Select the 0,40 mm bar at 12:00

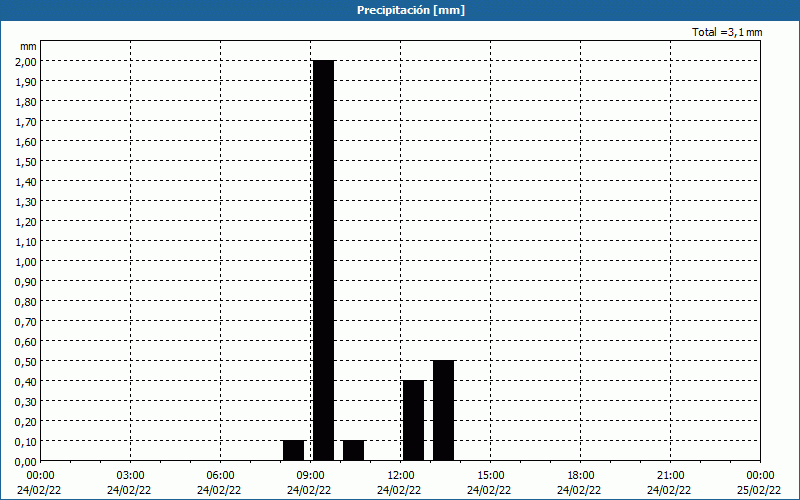413,420
